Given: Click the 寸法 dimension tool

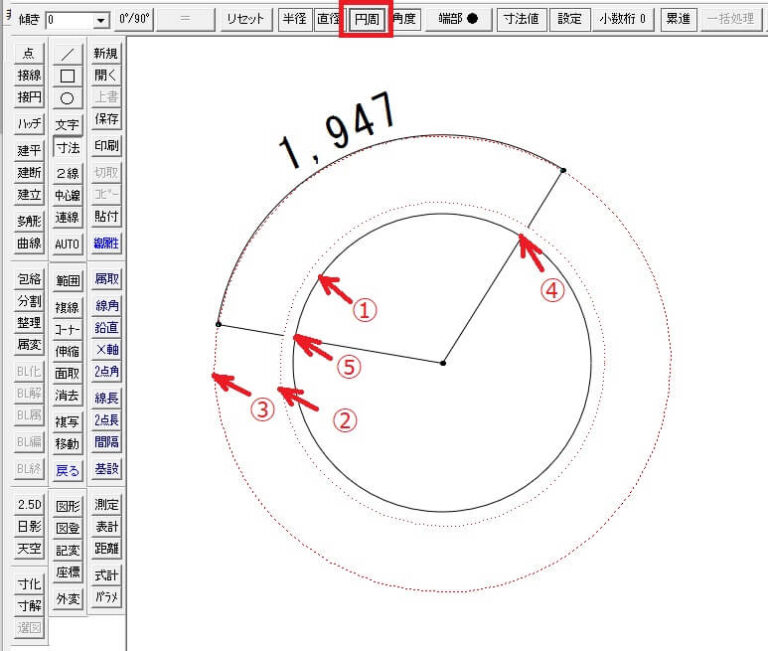Looking at the screenshot, I should (x=67, y=147).
